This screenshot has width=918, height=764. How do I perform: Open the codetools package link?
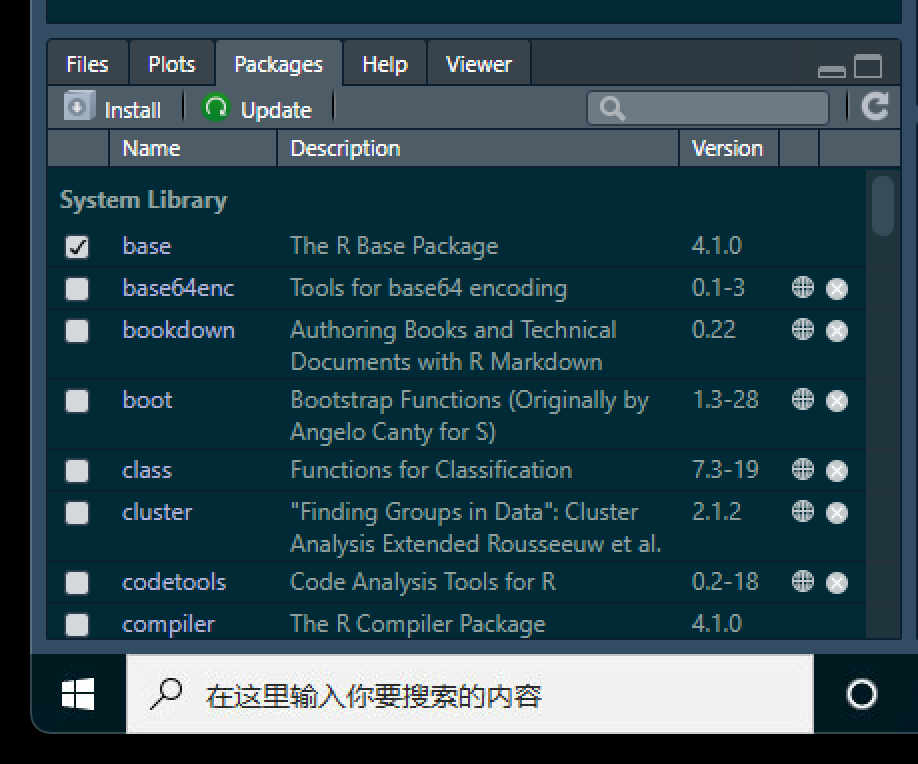174,582
